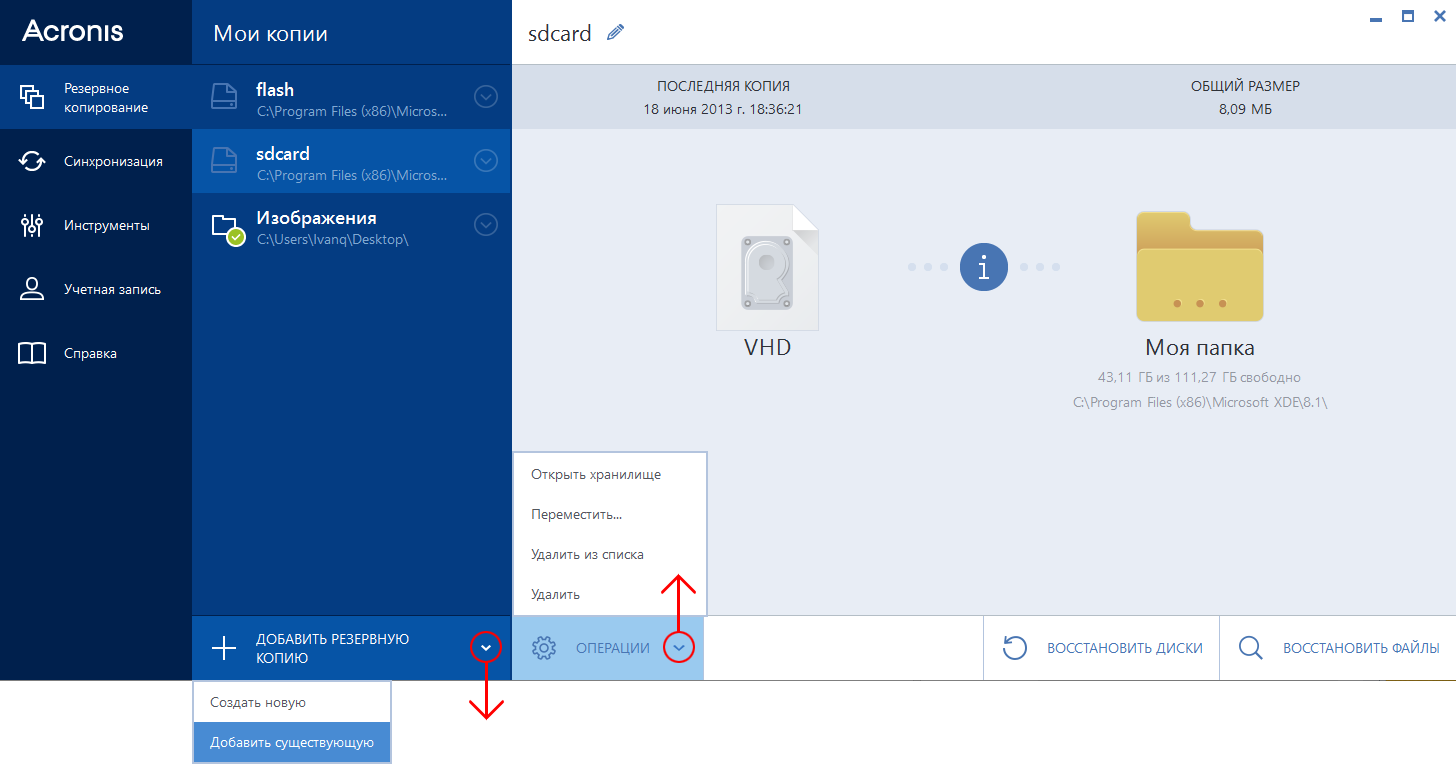Click the Мои копии panel heading
Viewport: 1456px width, 764px height.
point(270,34)
